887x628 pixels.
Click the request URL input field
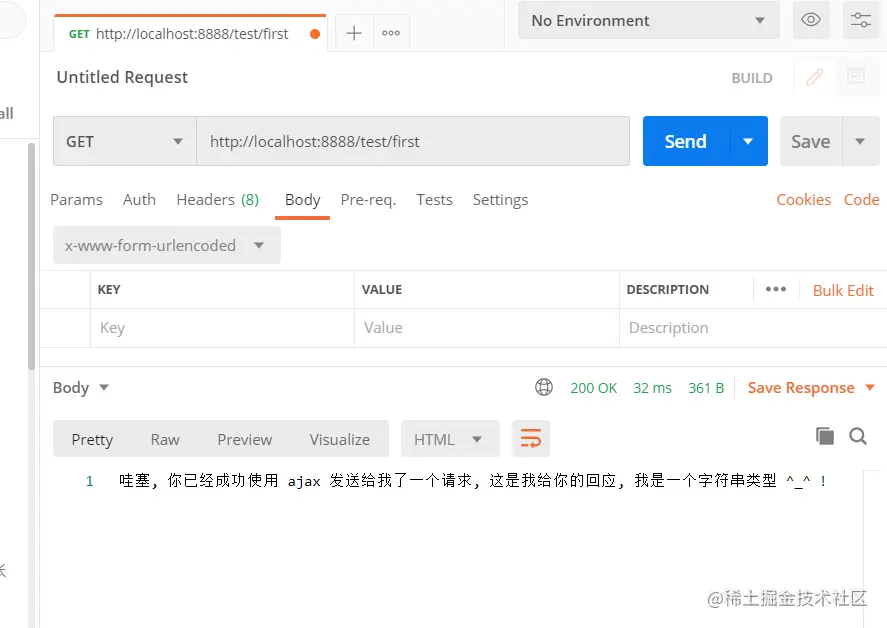coord(413,141)
